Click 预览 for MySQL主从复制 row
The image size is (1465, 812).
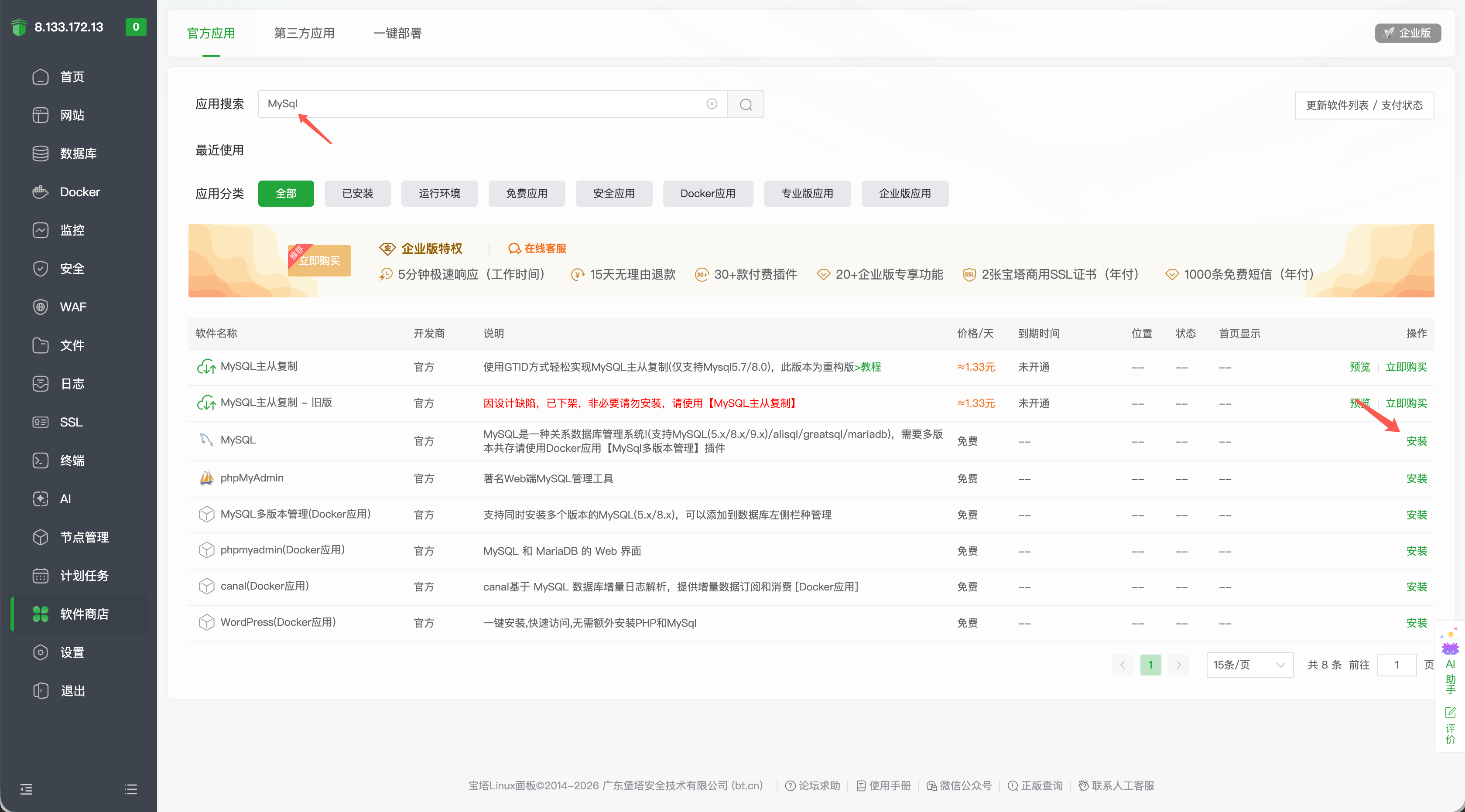coord(1360,367)
